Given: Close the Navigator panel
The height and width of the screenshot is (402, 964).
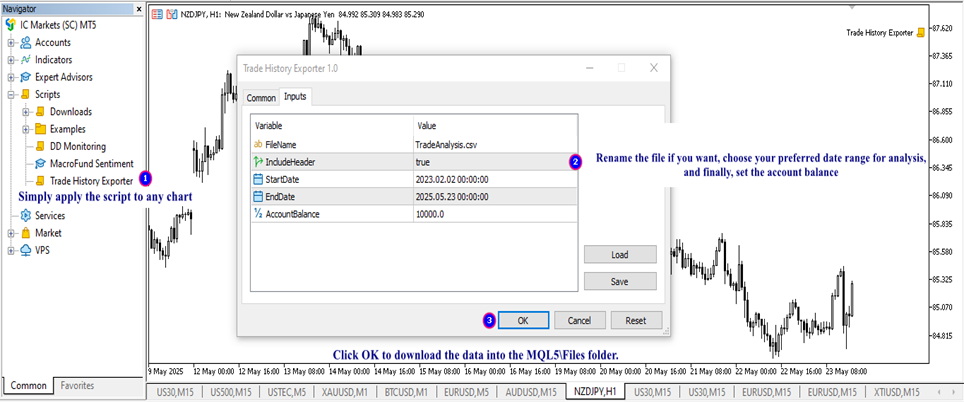Looking at the screenshot, I should click(139, 9).
